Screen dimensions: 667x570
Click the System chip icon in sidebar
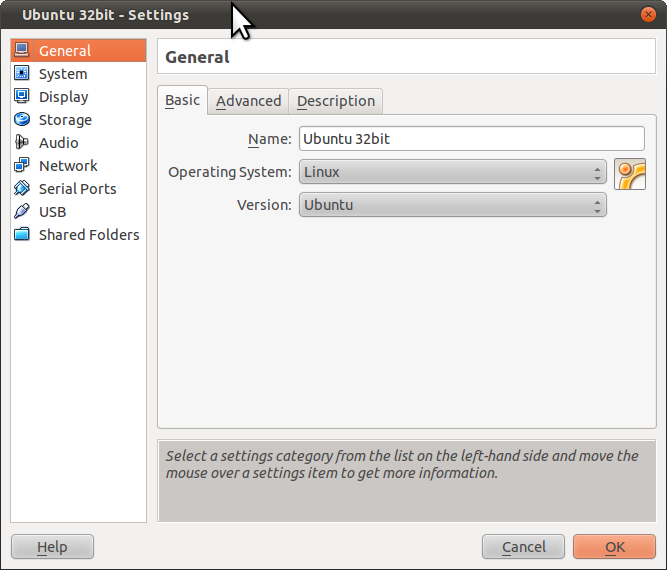(x=22, y=73)
